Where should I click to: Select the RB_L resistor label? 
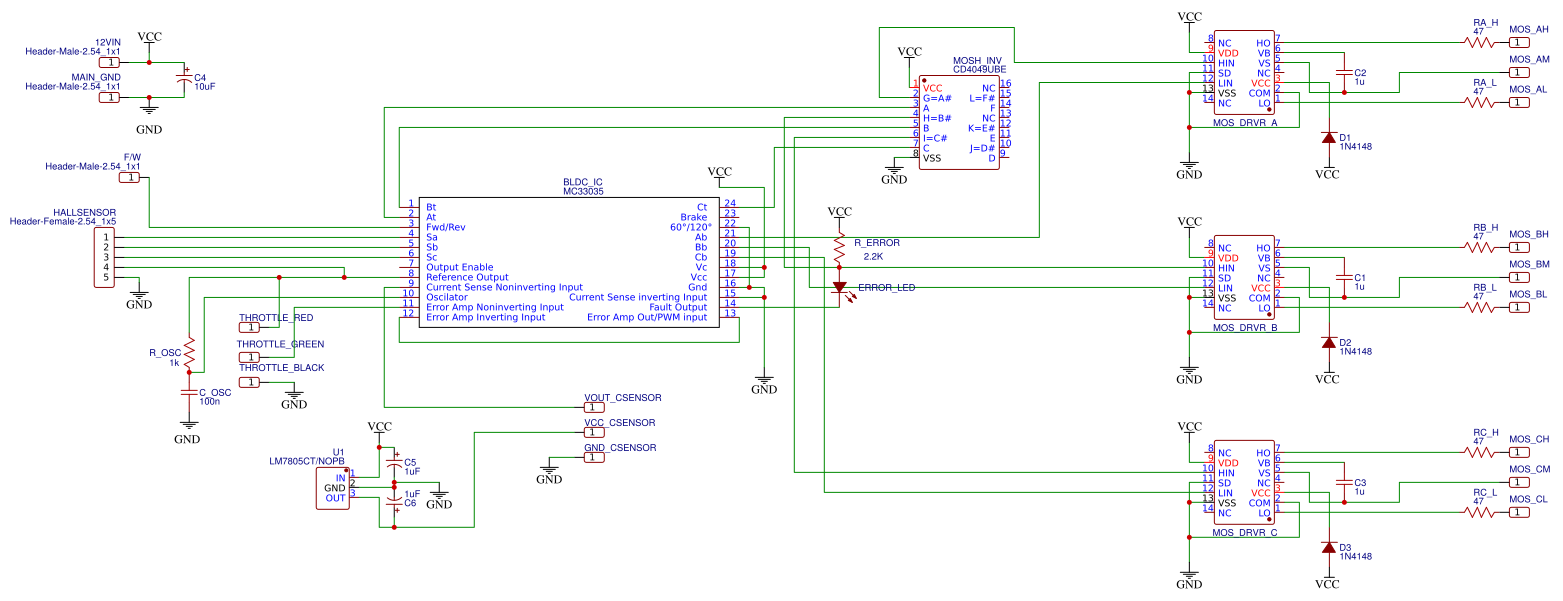coord(1485,287)
